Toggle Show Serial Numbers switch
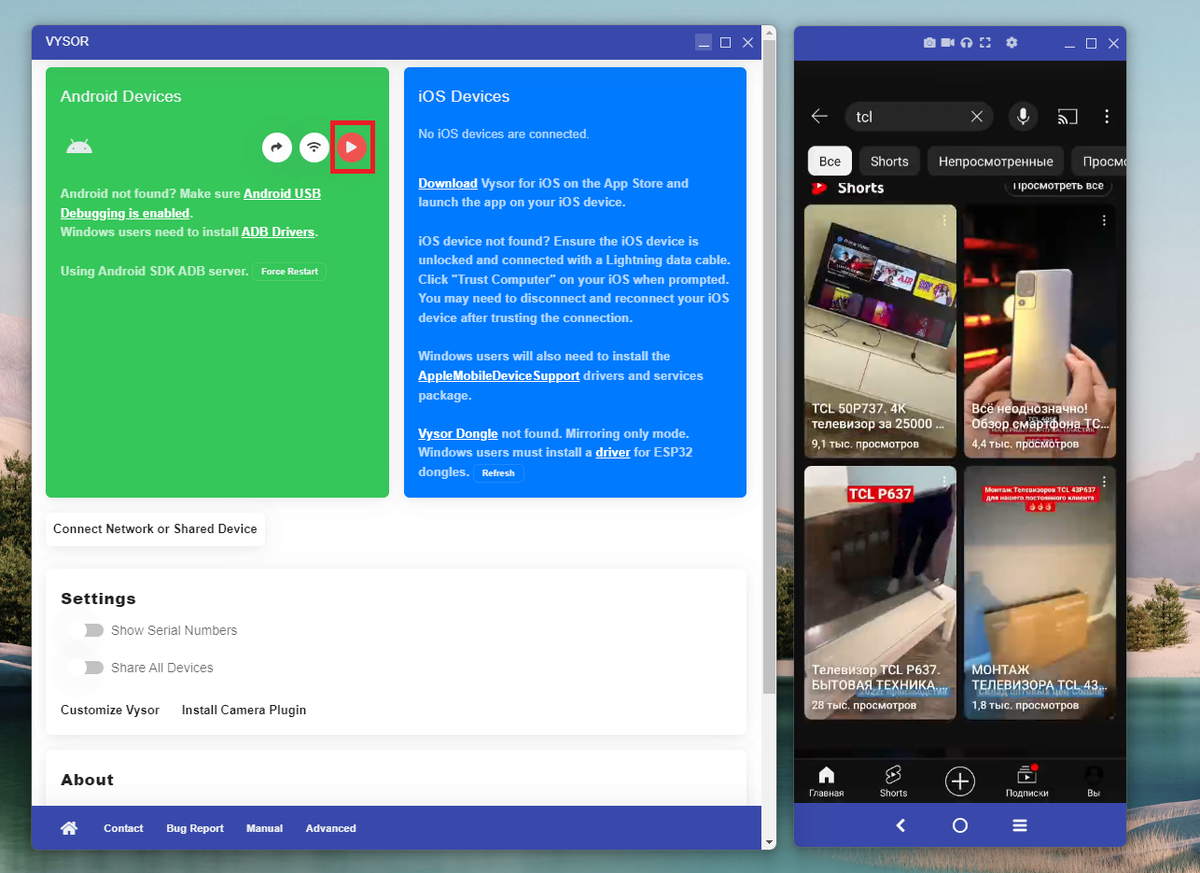This screenshot has height=873, width=1200. (87, 630)
